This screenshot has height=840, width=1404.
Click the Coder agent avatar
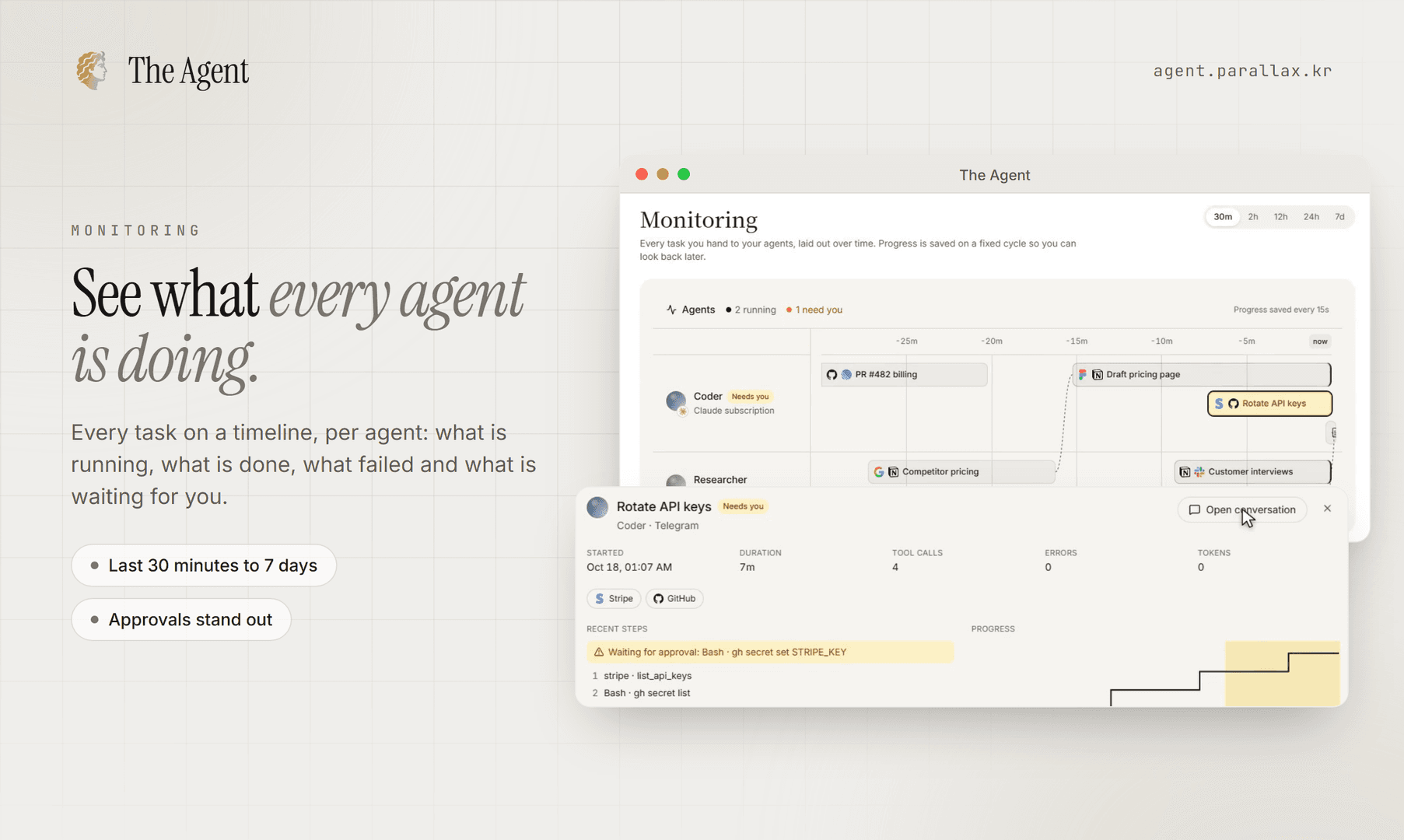676,401
